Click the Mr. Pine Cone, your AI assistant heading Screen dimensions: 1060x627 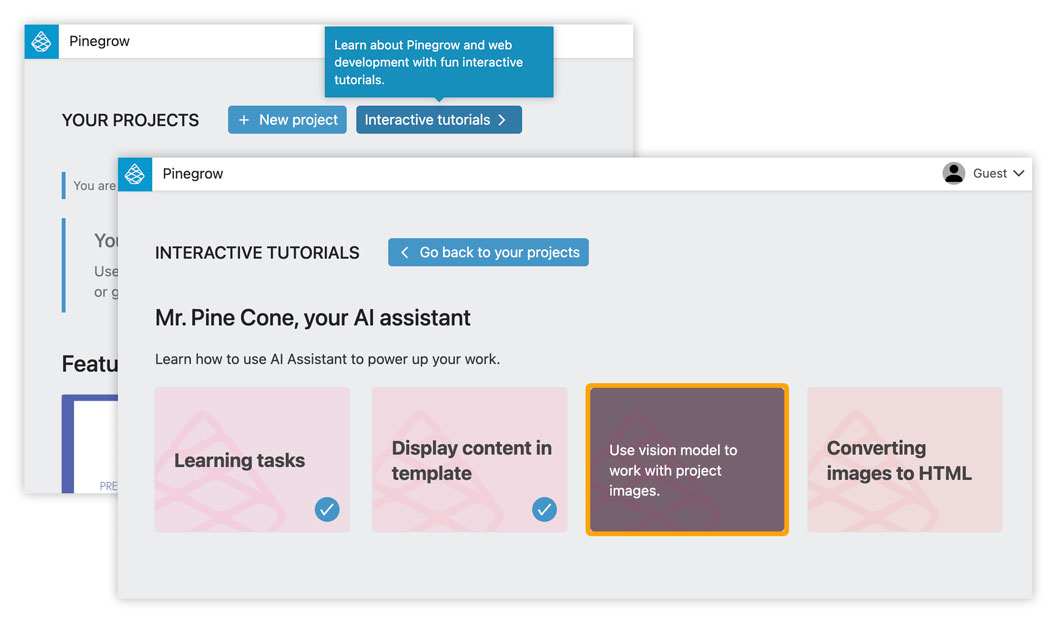click(312, 318)
